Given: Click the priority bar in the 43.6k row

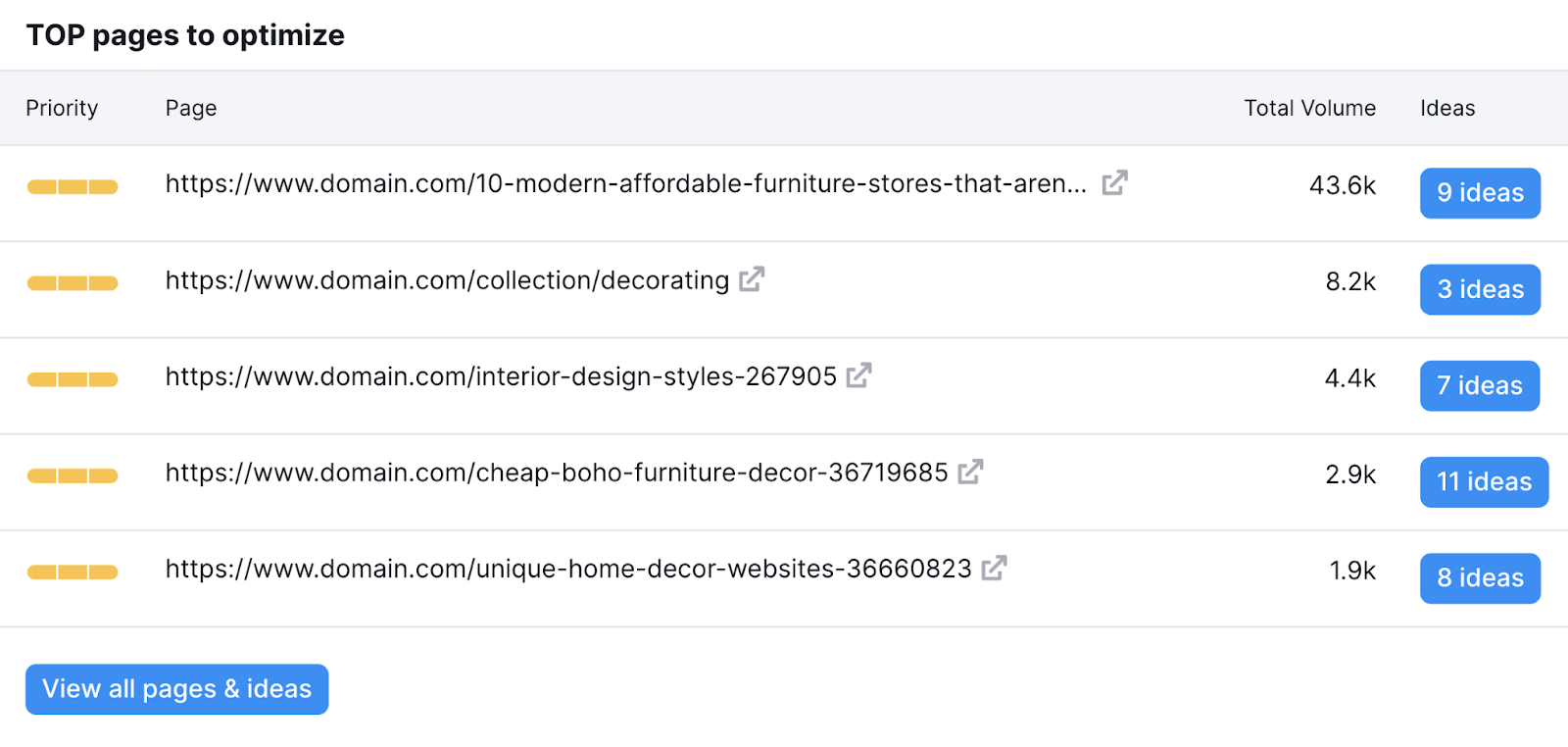Looking at the screenshot, I should 73,187.
